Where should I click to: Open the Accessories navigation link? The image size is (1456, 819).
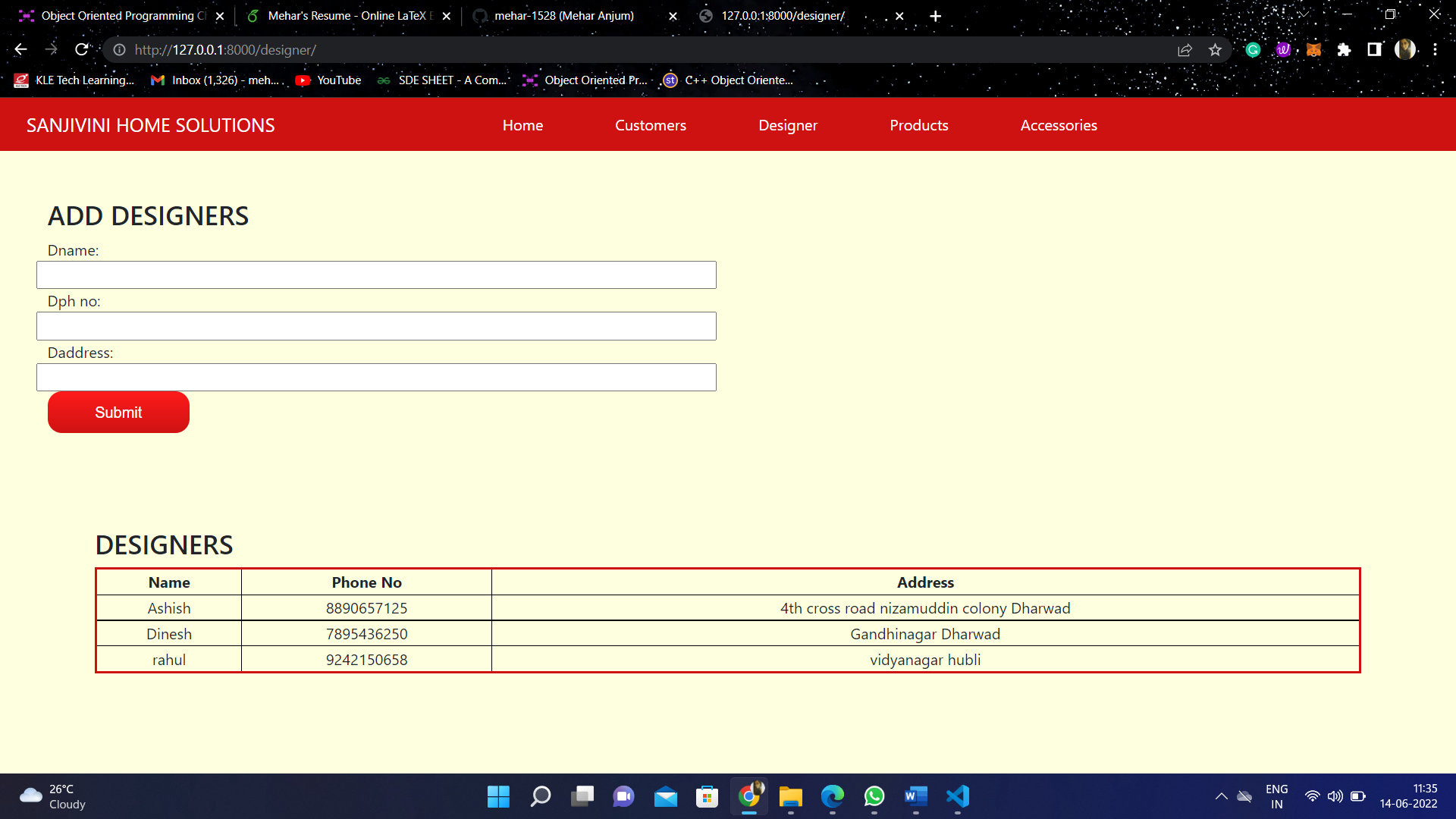click(1059, 125)
